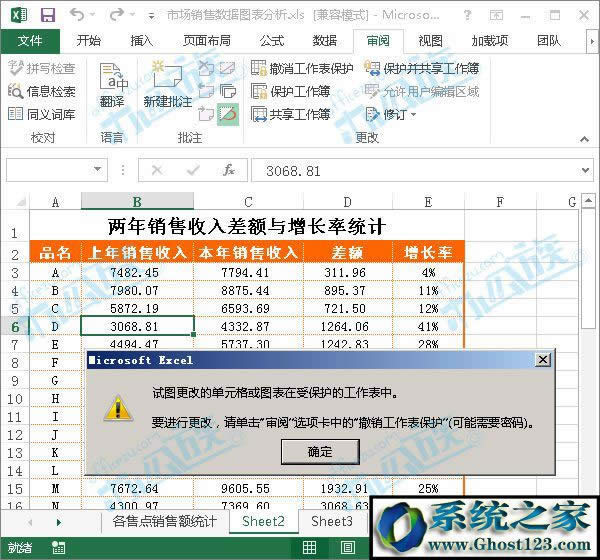Click cell containing 8875.44
600x560 pixels.
tap(248, 291)
